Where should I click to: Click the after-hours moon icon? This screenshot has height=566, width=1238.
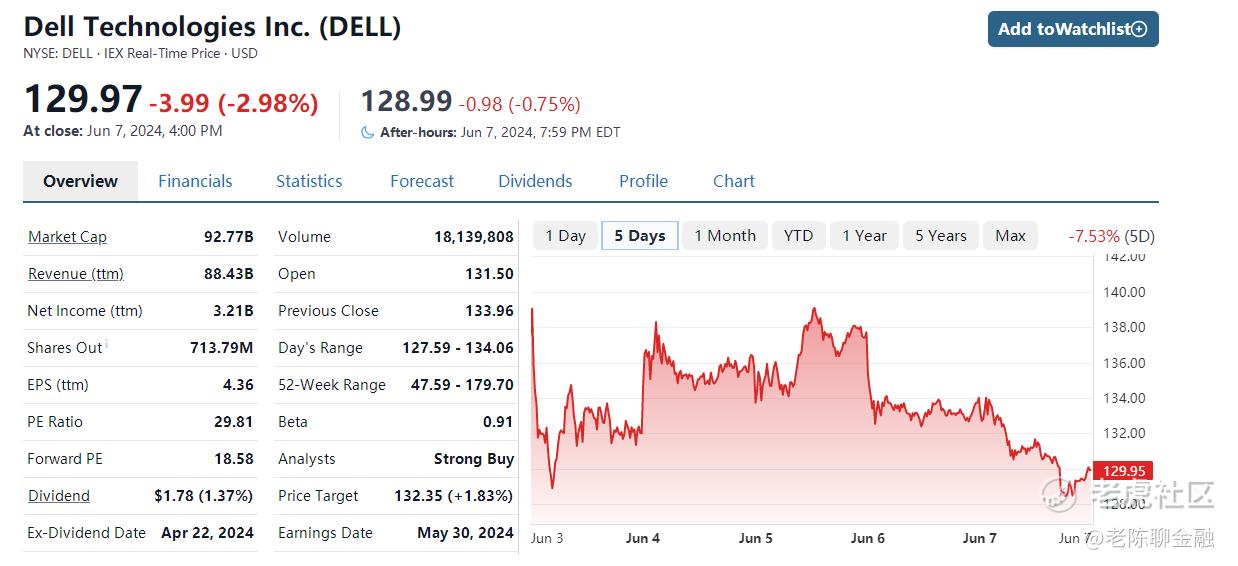(x=368, y=132)
